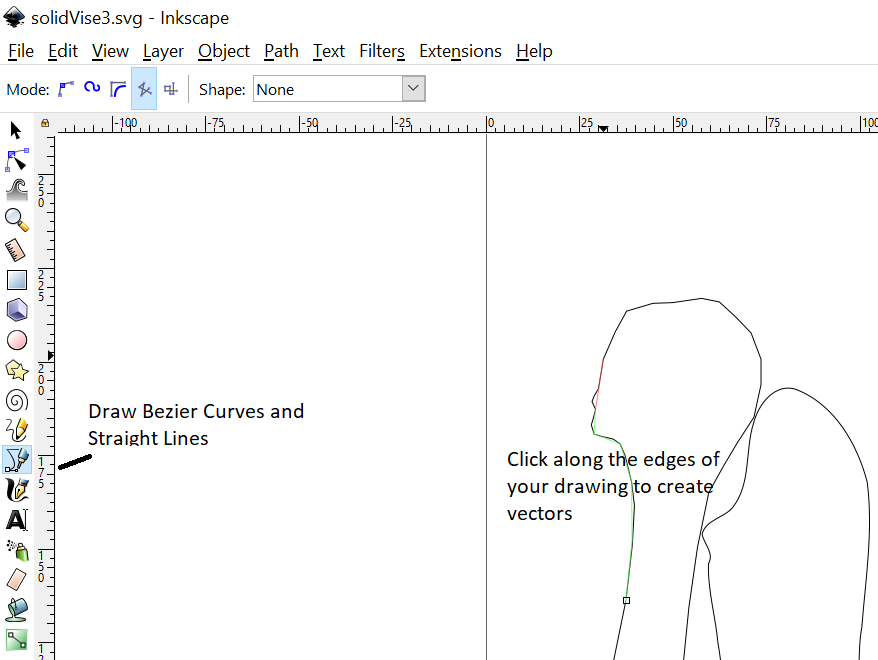
Task: Toggle the guide lock padlock
Action: (44, 122)
